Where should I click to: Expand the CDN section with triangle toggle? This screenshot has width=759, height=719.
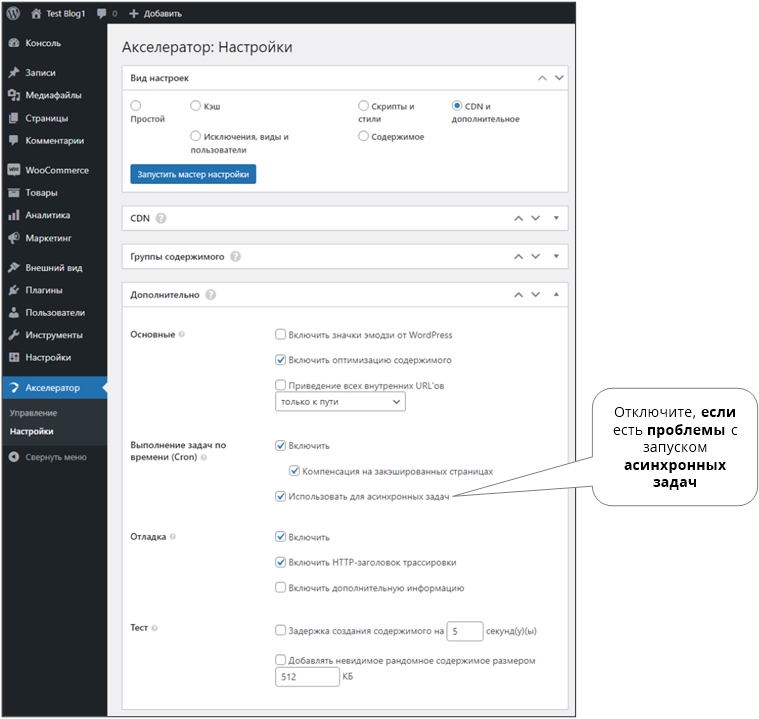pyautogui.click(x=556, y=217)
